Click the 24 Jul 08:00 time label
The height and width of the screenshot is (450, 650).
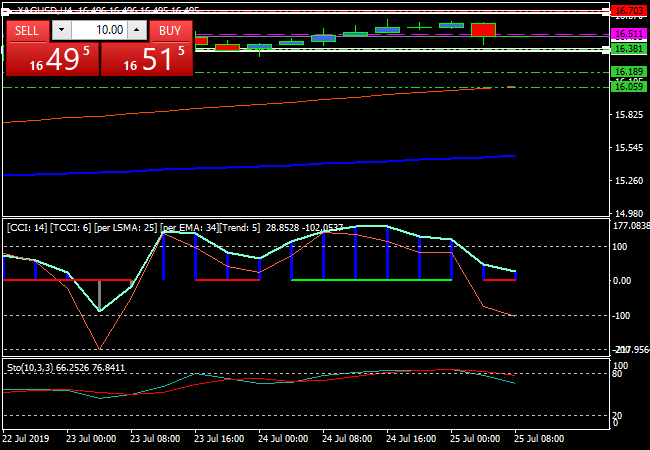coord(343,439)
